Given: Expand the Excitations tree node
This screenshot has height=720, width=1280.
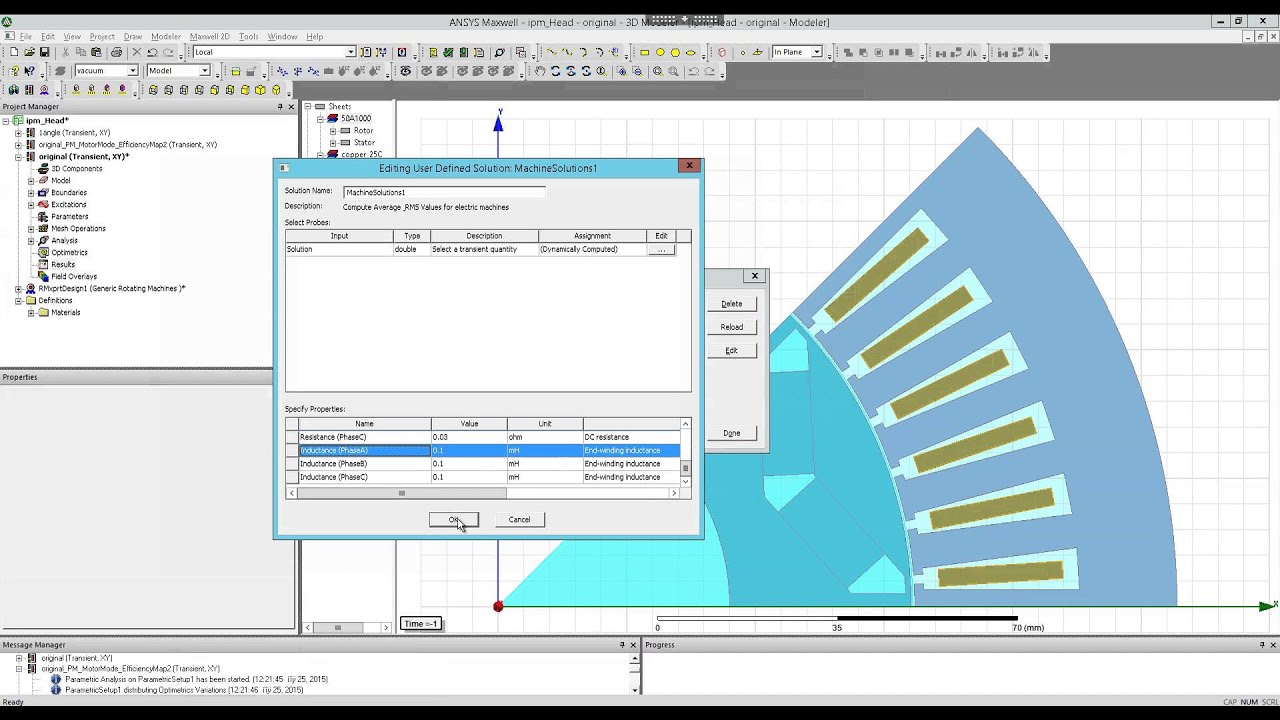Looking at the screenshot, I should pos(31,204).
